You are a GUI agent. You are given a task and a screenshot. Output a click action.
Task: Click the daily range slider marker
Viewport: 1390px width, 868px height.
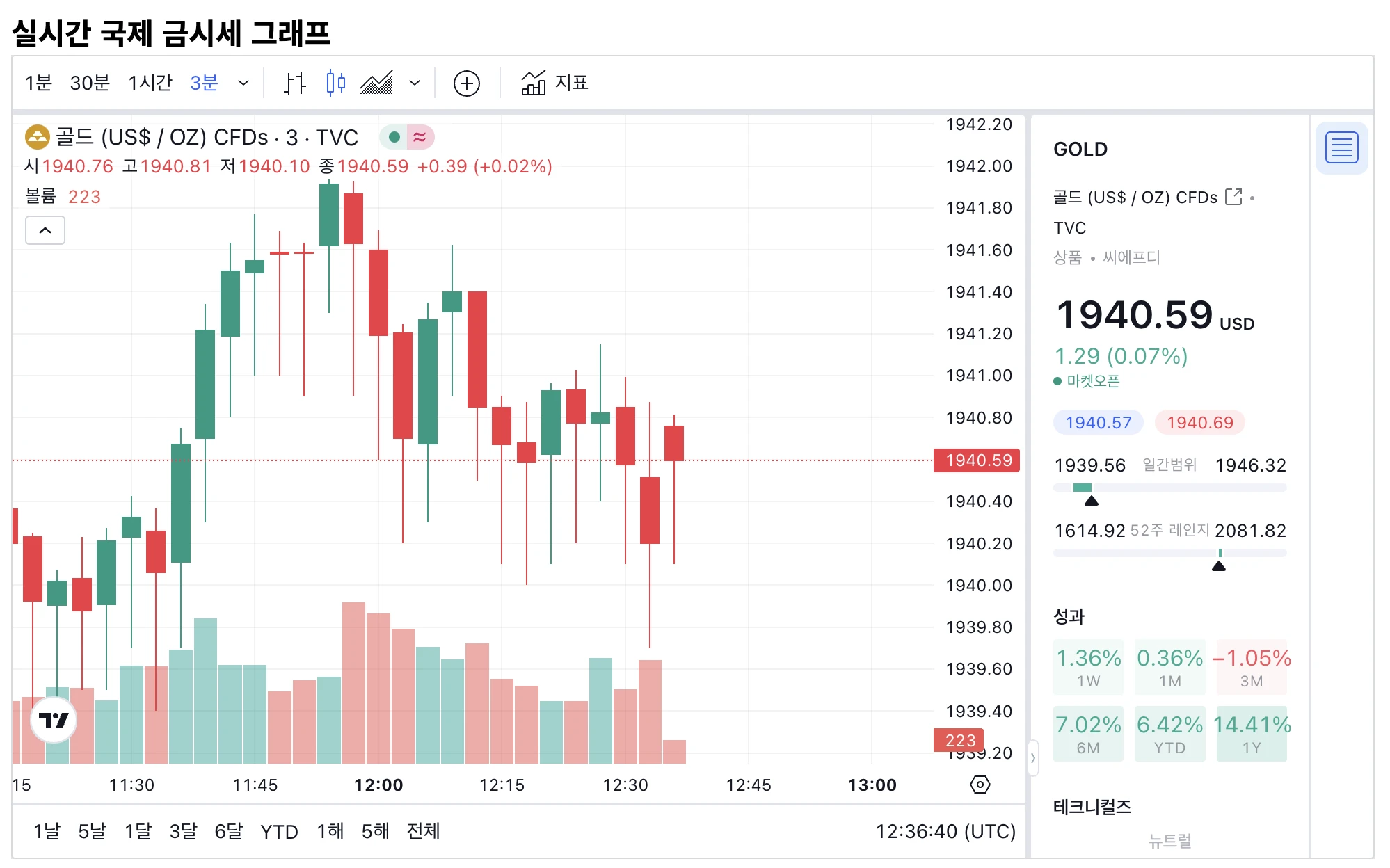click(1092, 499)
